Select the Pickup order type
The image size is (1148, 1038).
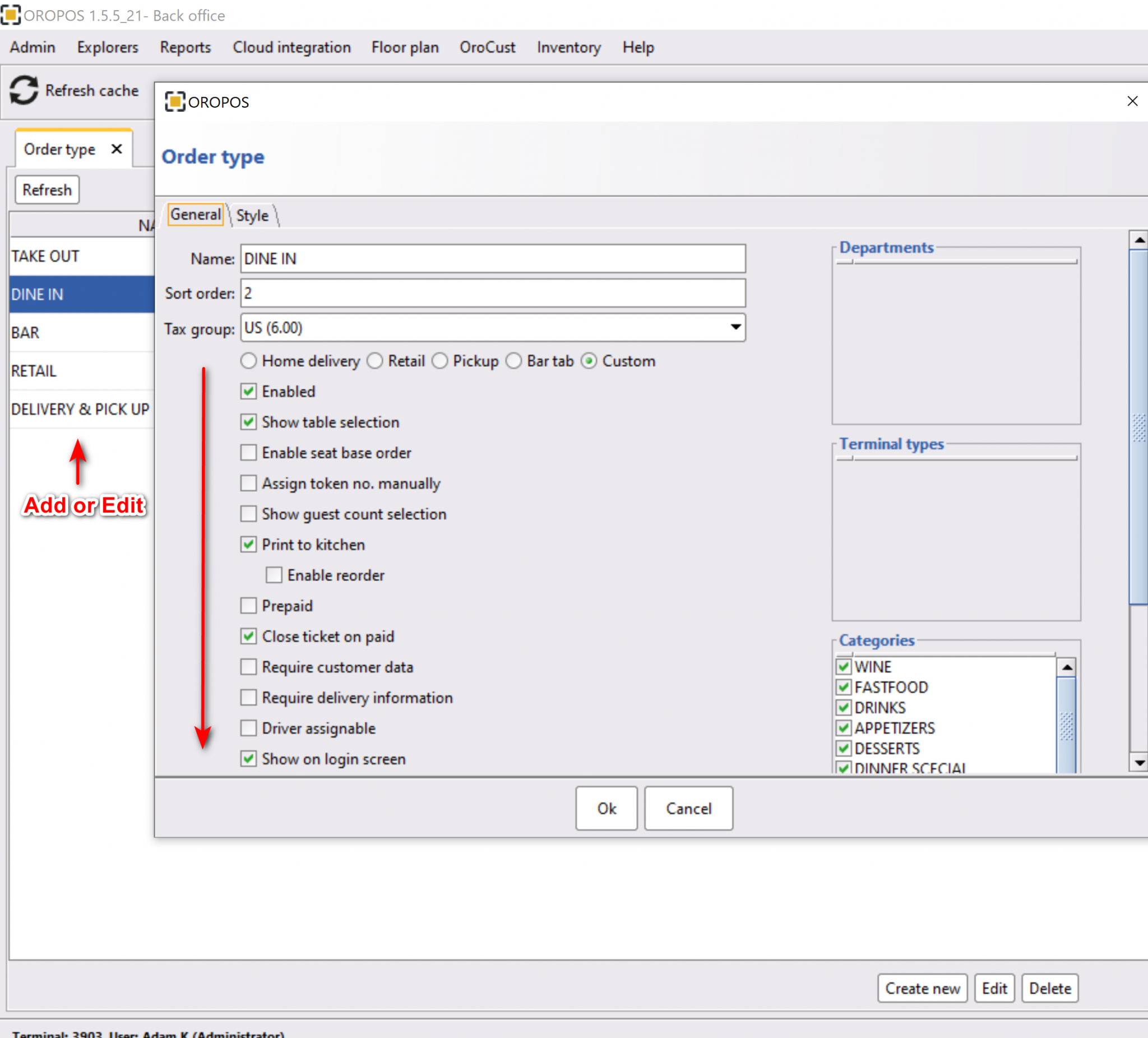point(440,361)
